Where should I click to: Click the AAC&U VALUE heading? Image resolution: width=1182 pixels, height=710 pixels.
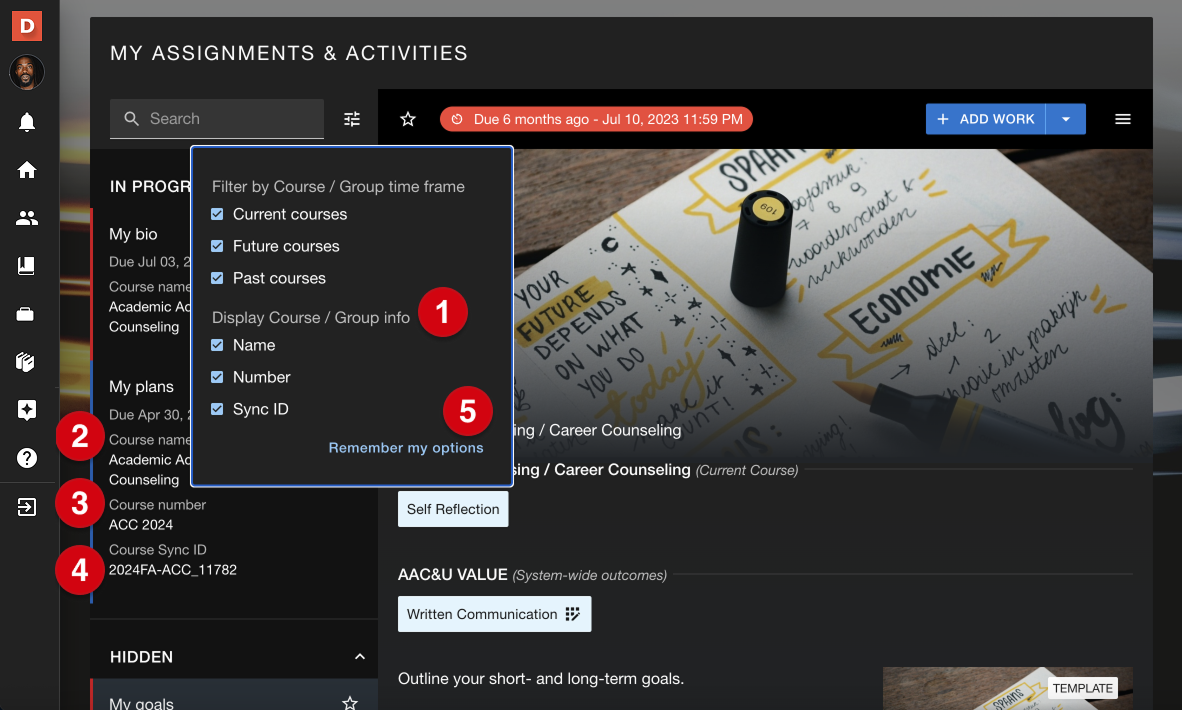452,575
